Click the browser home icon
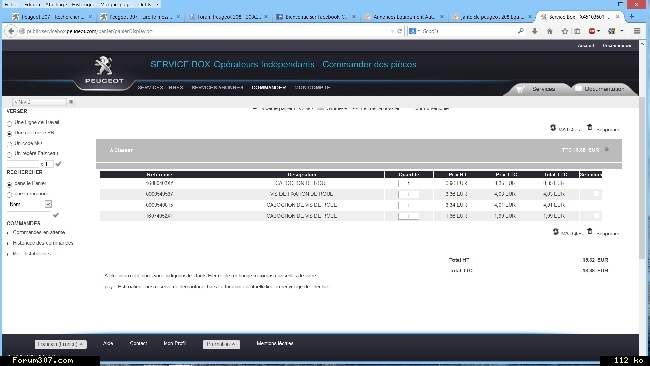This screenshot has width=650, height=366. click(x=550, y=31)
